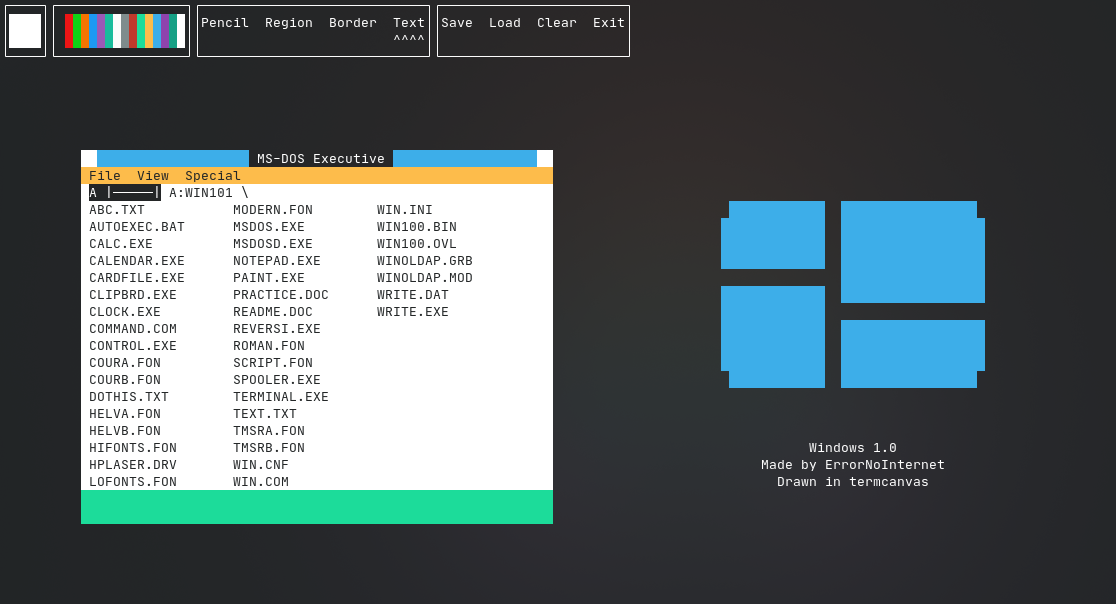Screen dimensions: 1116x604
Task: Click WIN100.BIN in the file list
Action: (416, 227)
